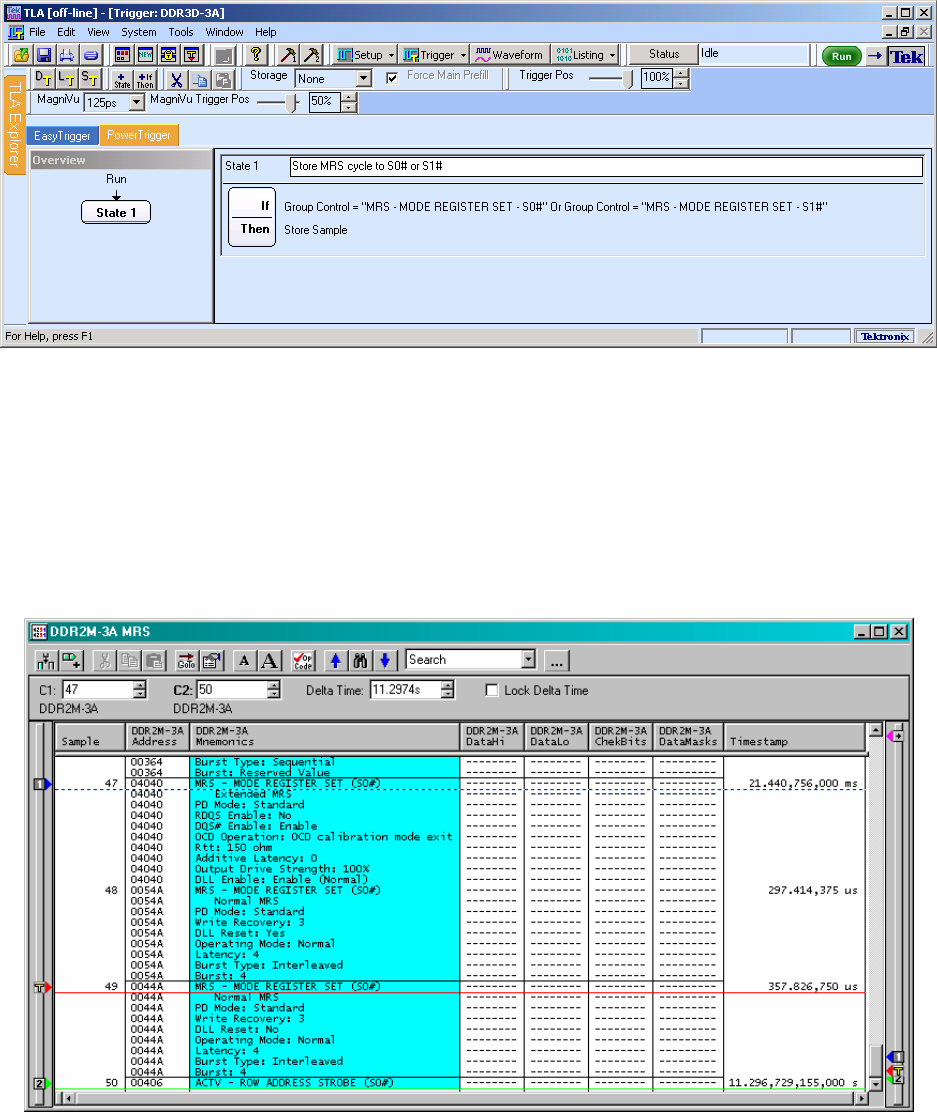Open the Tools menu

(181, 32)
